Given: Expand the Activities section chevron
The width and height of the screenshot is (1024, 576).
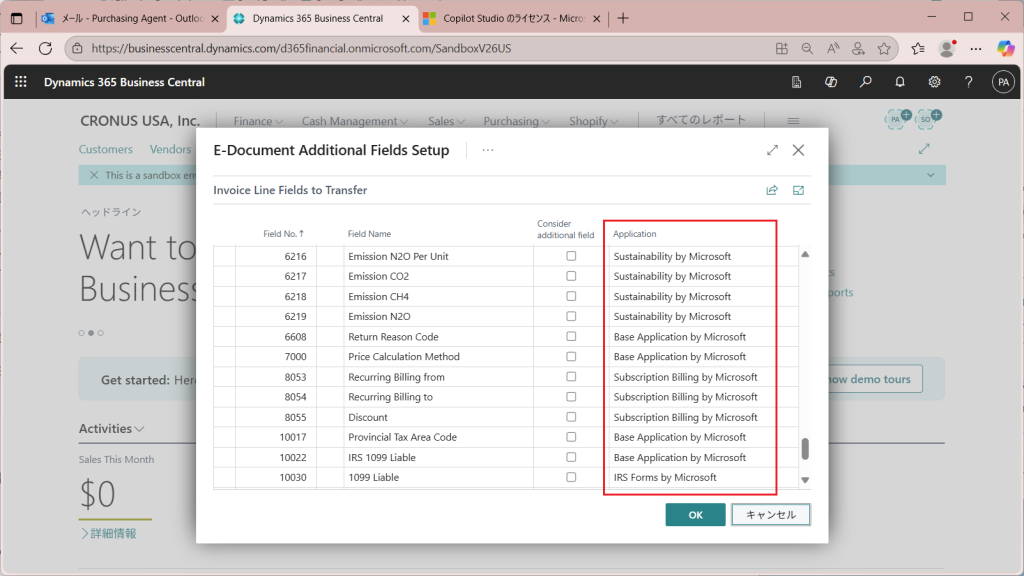Looking at the screenshot, I should pos(139,429).
